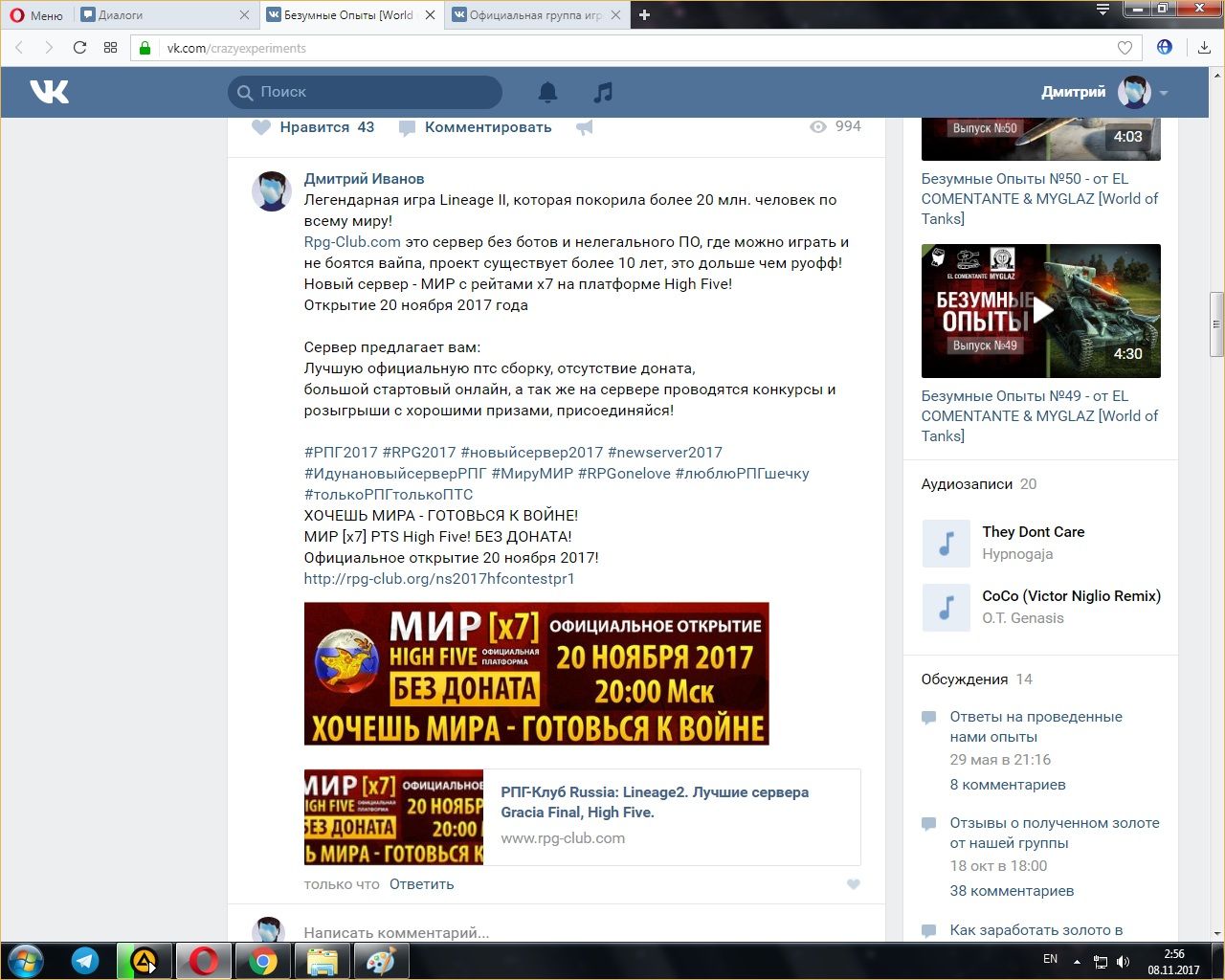Show hidden tray icons arrow

(x=1077, y=961)
